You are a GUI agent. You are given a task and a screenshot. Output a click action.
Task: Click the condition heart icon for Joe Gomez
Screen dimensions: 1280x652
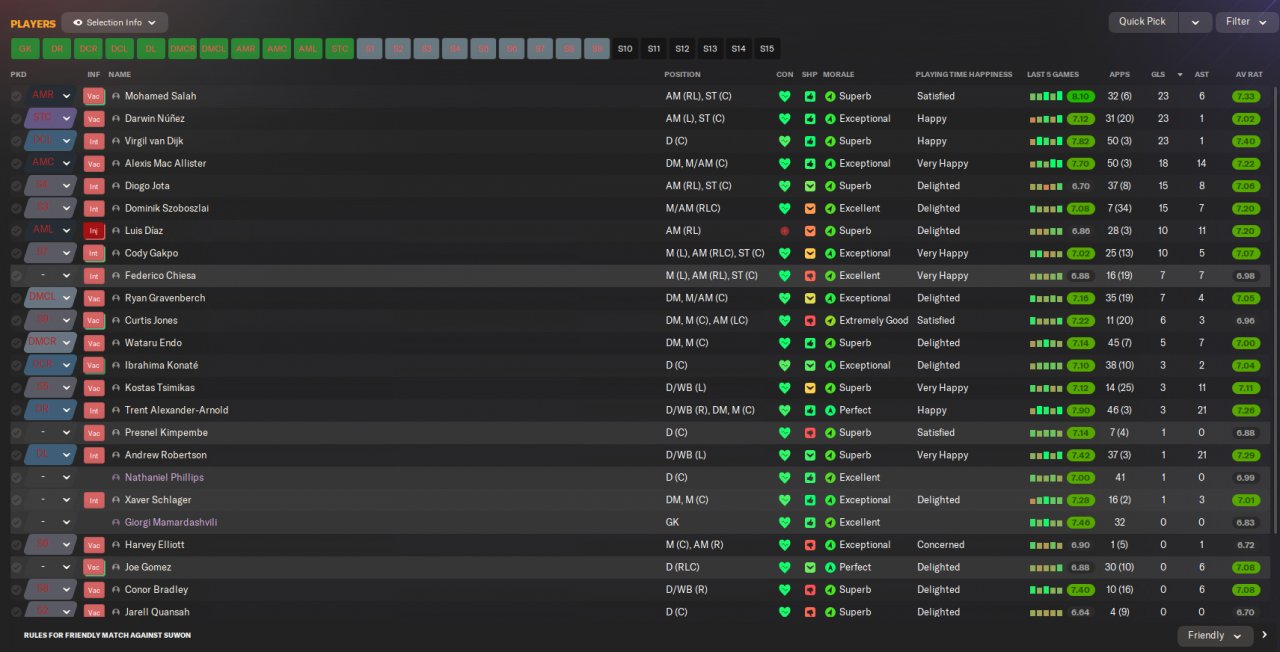pos(784,567)
